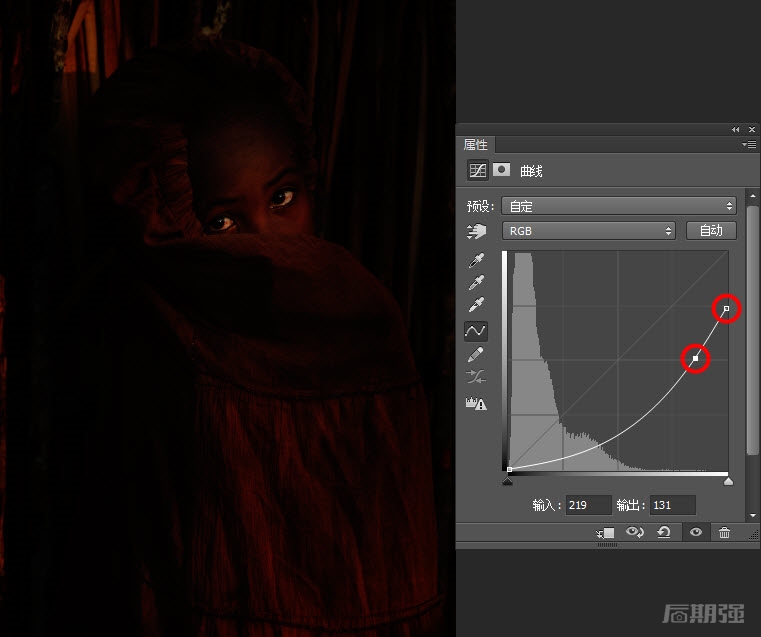Open the Properties panel flyout menu
Screen dimensions: 761x637
point(749,144)
